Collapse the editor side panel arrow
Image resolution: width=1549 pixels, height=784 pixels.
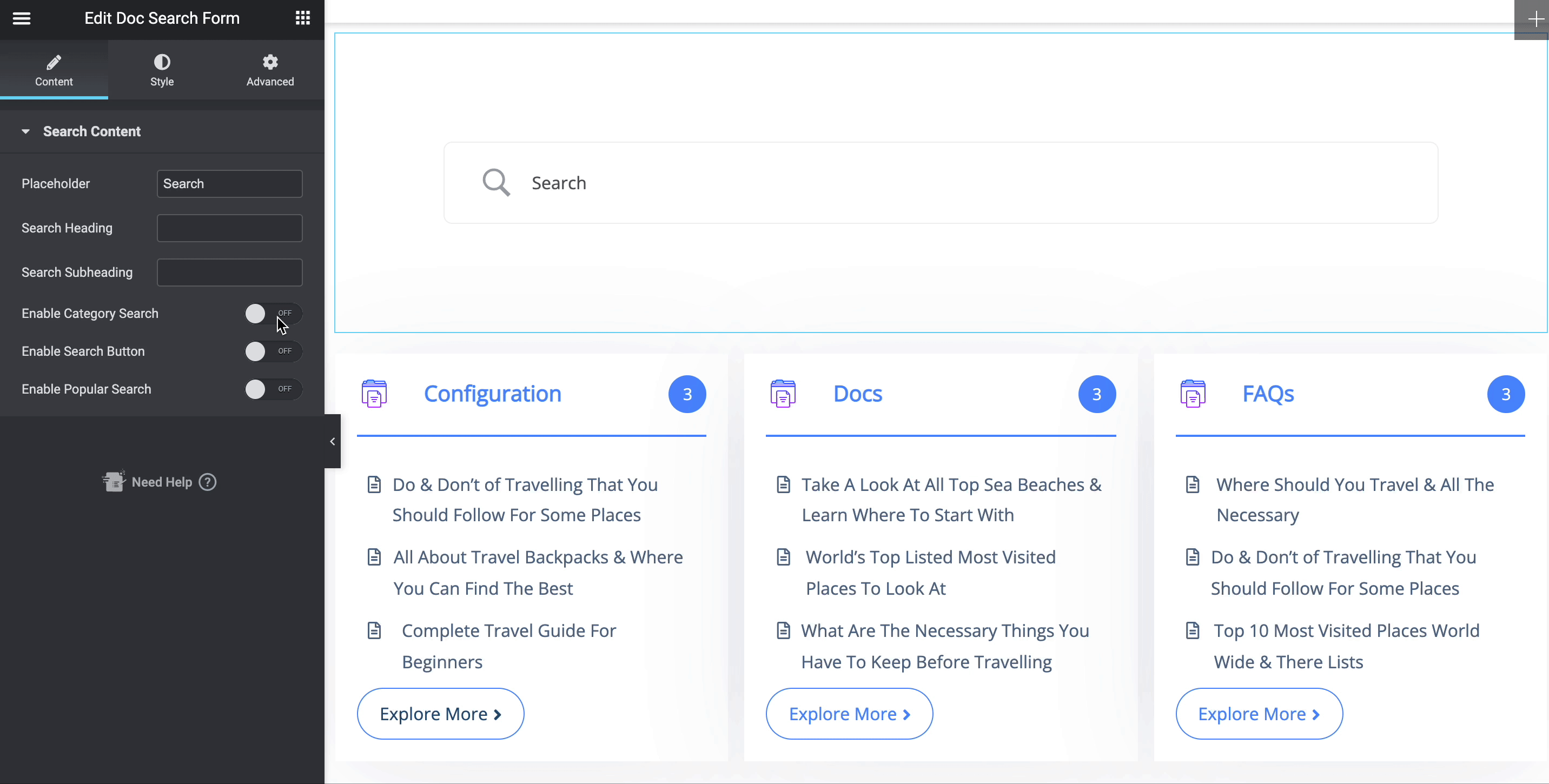click(x=333, y=441)
